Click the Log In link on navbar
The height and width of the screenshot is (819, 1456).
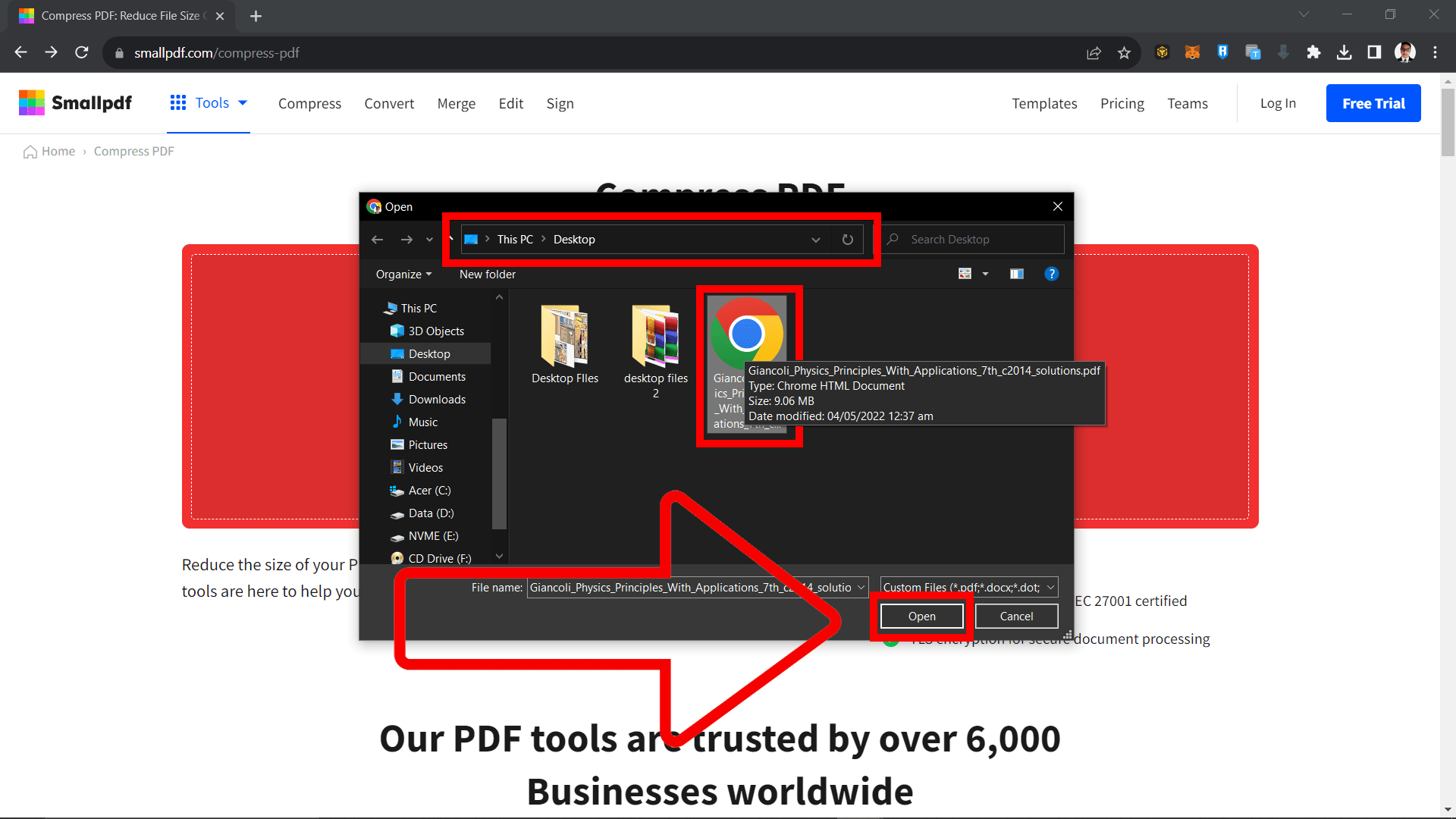pyautogui.click(x=1277, y=103)
